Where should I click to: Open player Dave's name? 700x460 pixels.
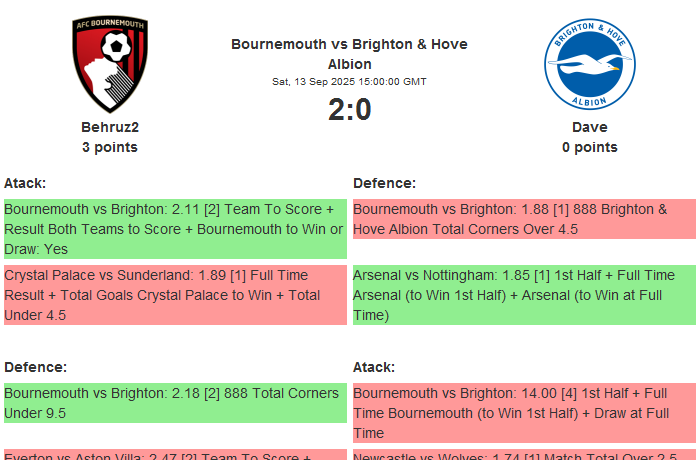(590, 127)
